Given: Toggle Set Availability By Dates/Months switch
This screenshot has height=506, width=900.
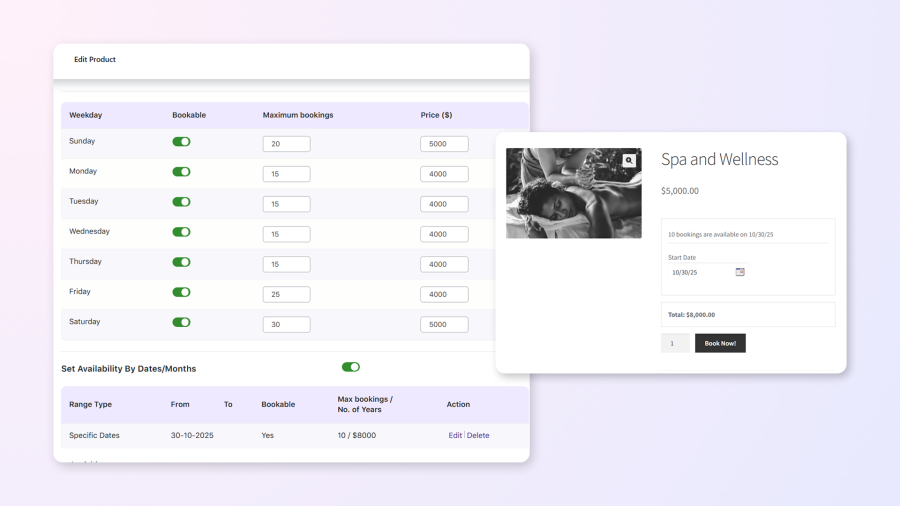Looking at the screenshot, I should [x=350, y=367].
